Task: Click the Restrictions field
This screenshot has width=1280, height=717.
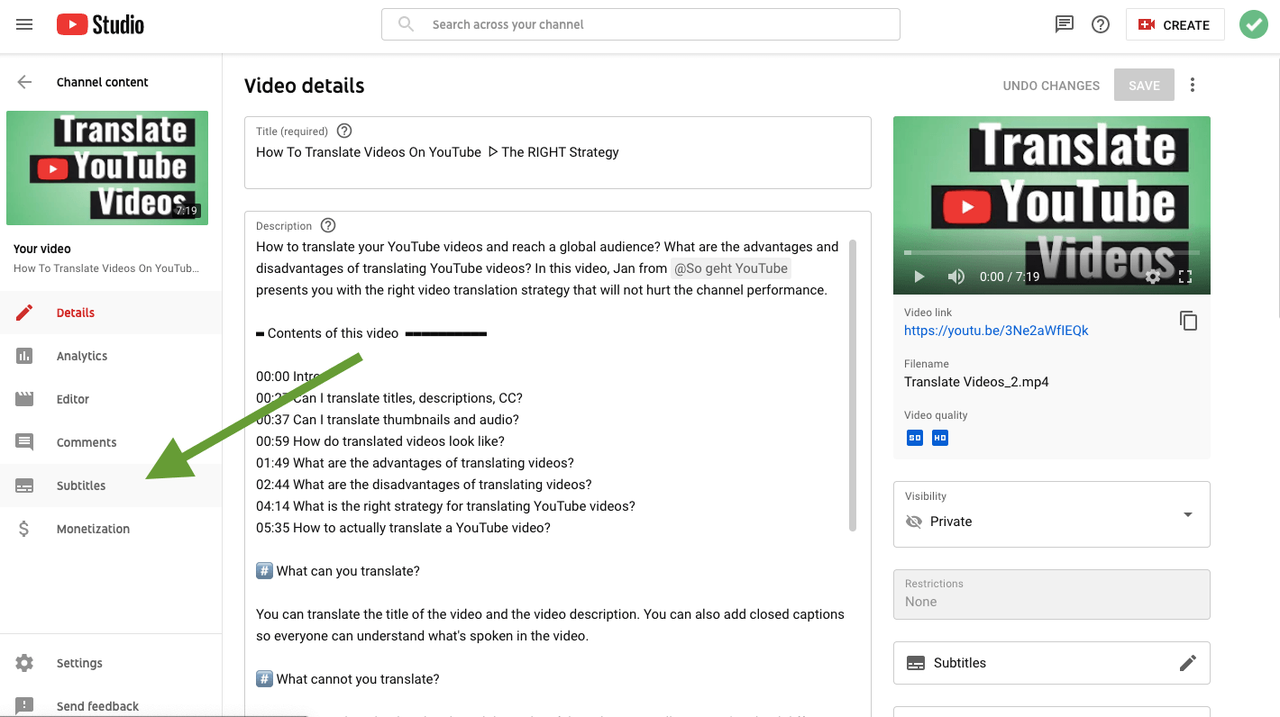Action: point(1051,594)
